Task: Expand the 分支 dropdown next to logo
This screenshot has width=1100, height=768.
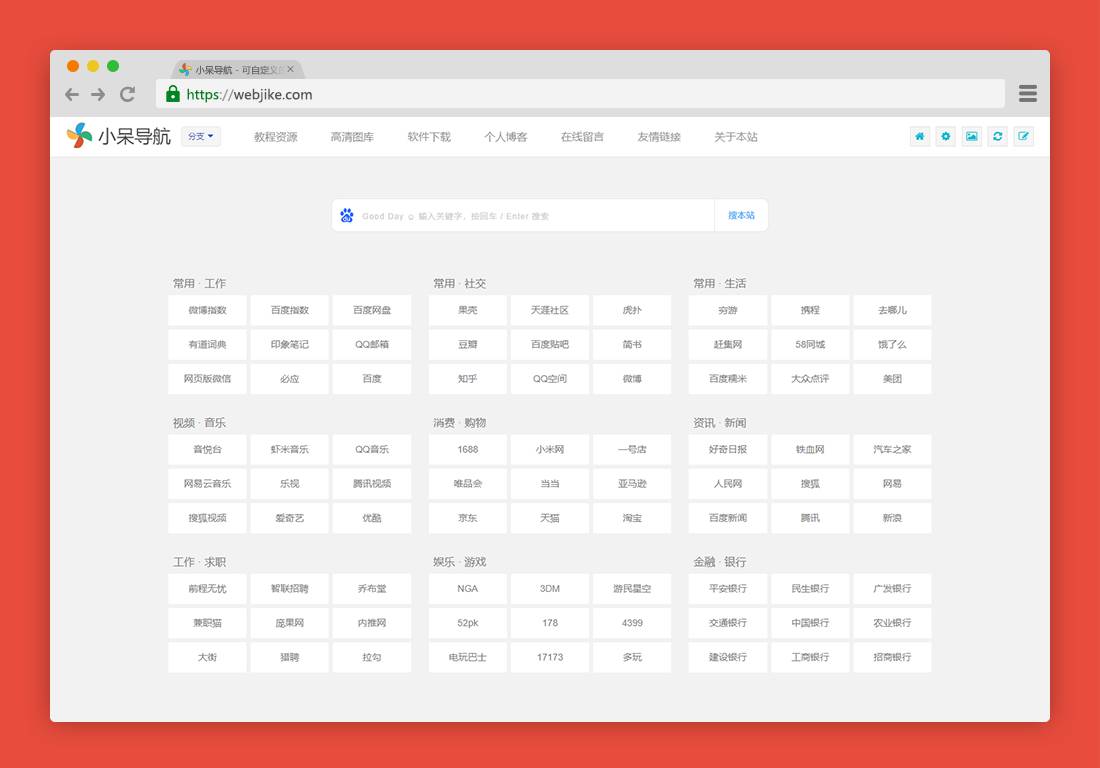Action: [201, 137]
